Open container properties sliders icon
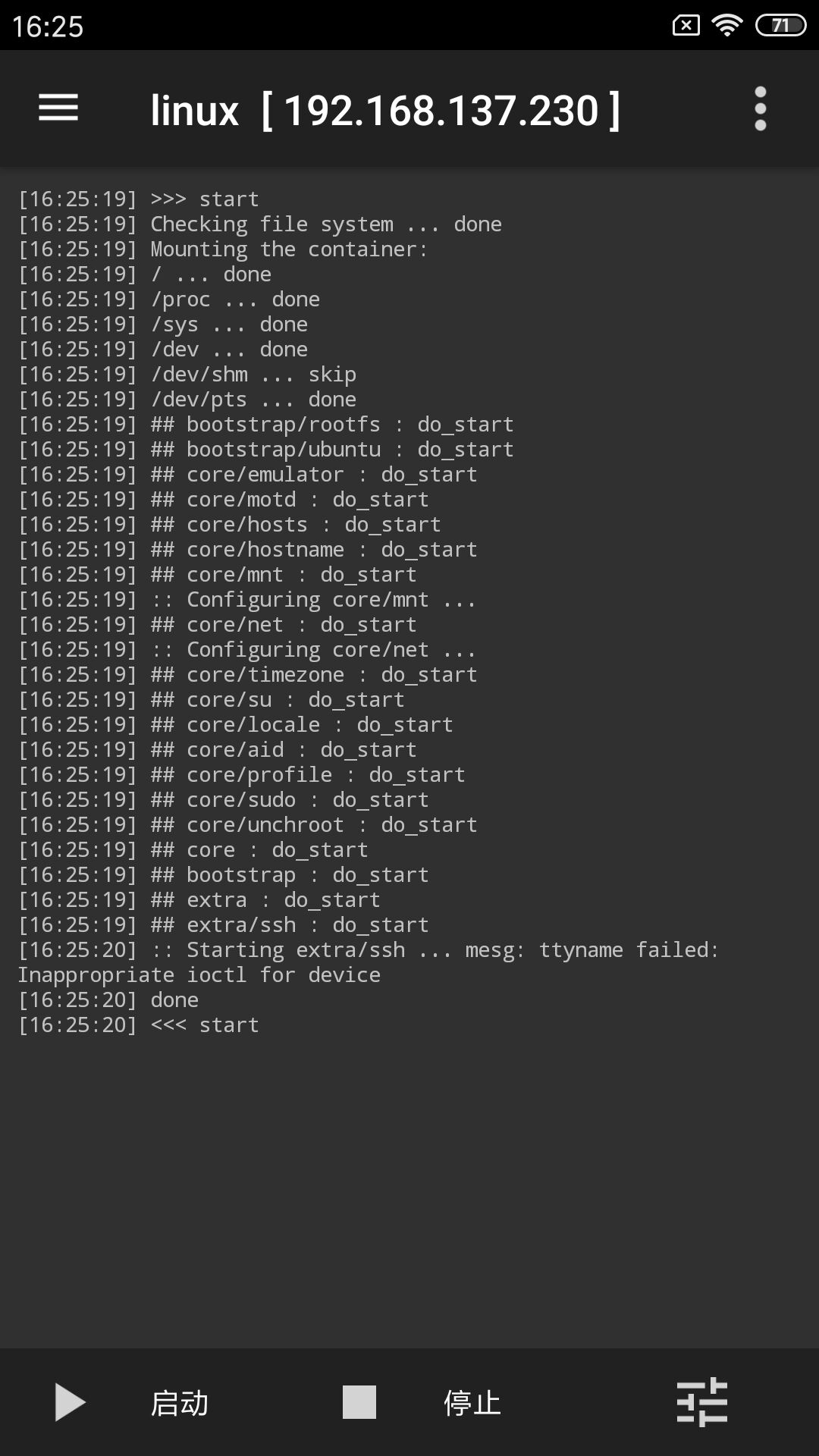 (701, 1401)
